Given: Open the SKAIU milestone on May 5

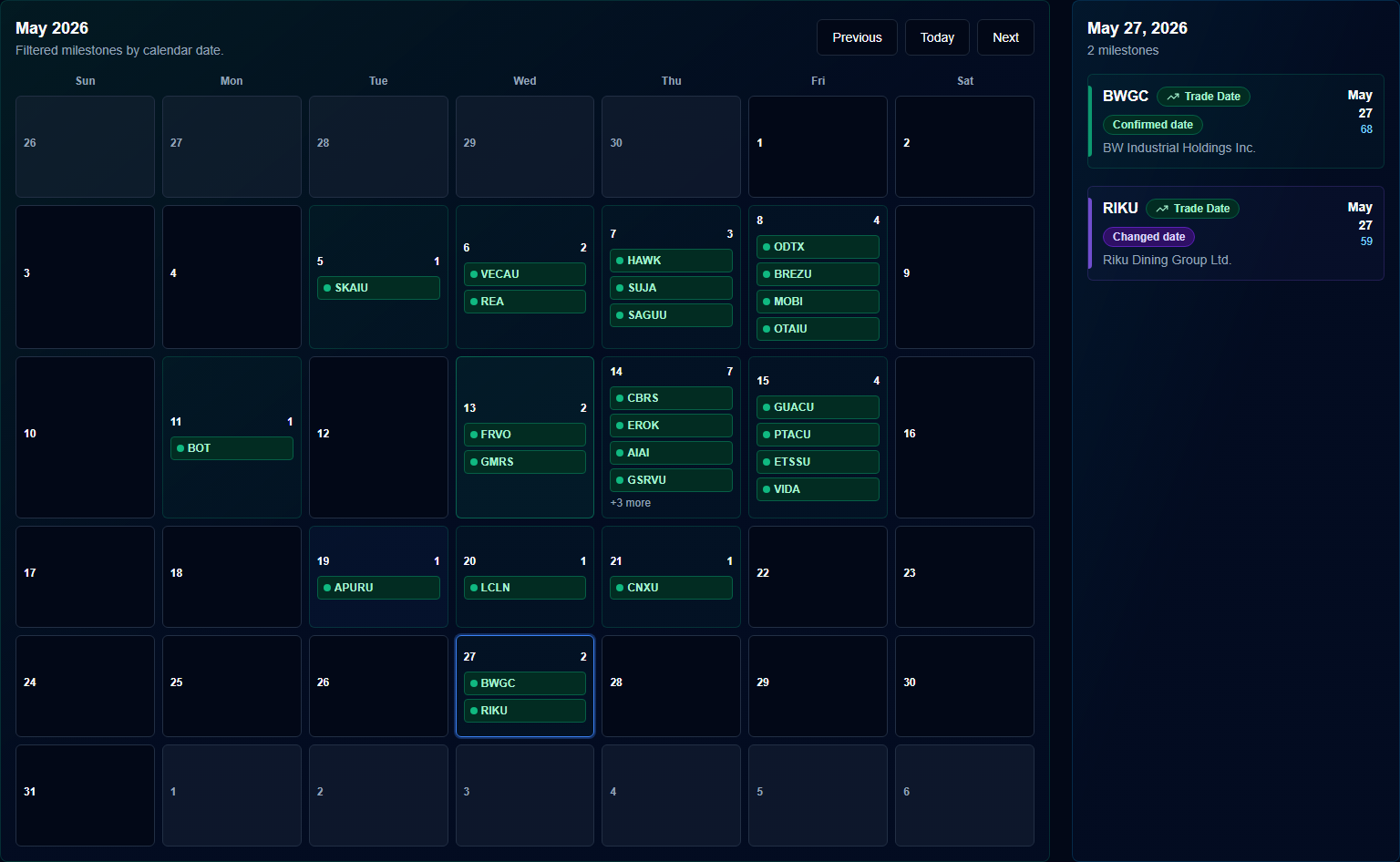Looking at the screenshot, I should [378, 288].
